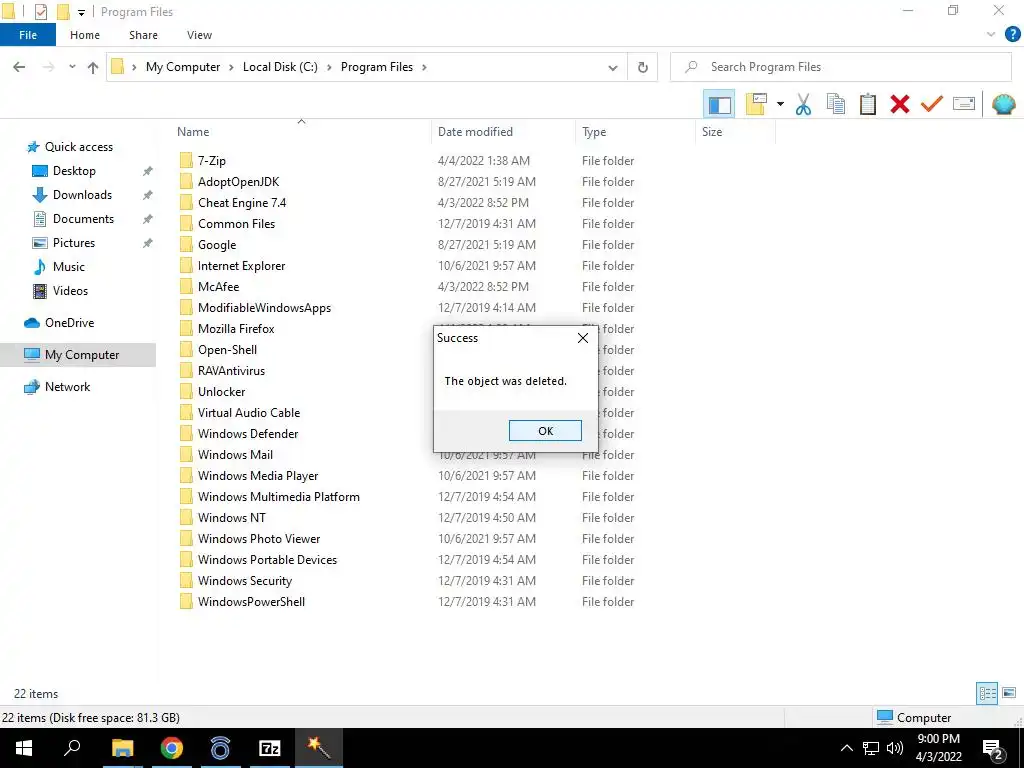Select Documents in the sidebar
The image size is (1024, 768).
(x=83, y=219)
